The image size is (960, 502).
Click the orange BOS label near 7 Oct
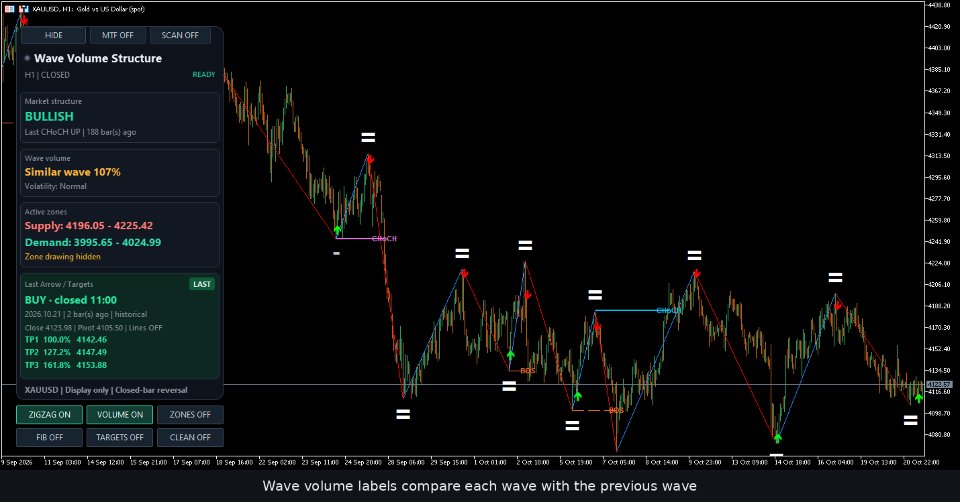(616, 410)
